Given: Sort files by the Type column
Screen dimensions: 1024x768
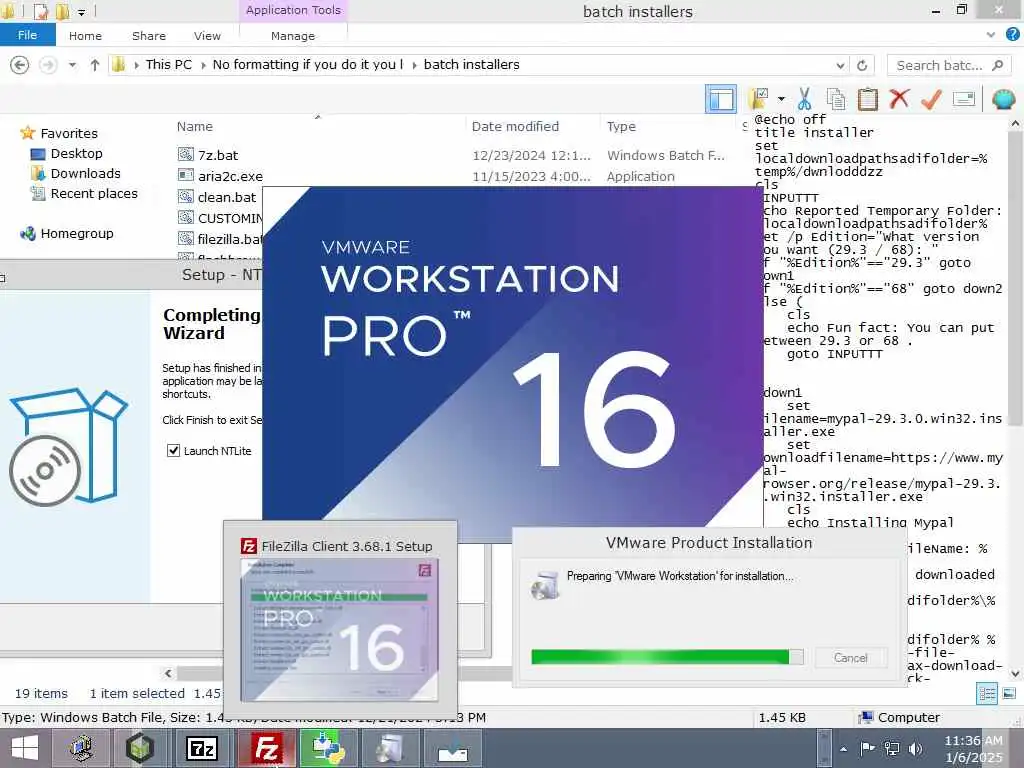Looking at the screenshot, I should (x=621, y=127).
